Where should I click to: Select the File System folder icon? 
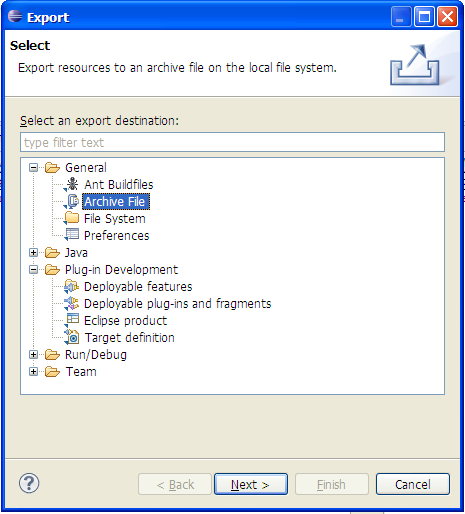coord(71,218)
